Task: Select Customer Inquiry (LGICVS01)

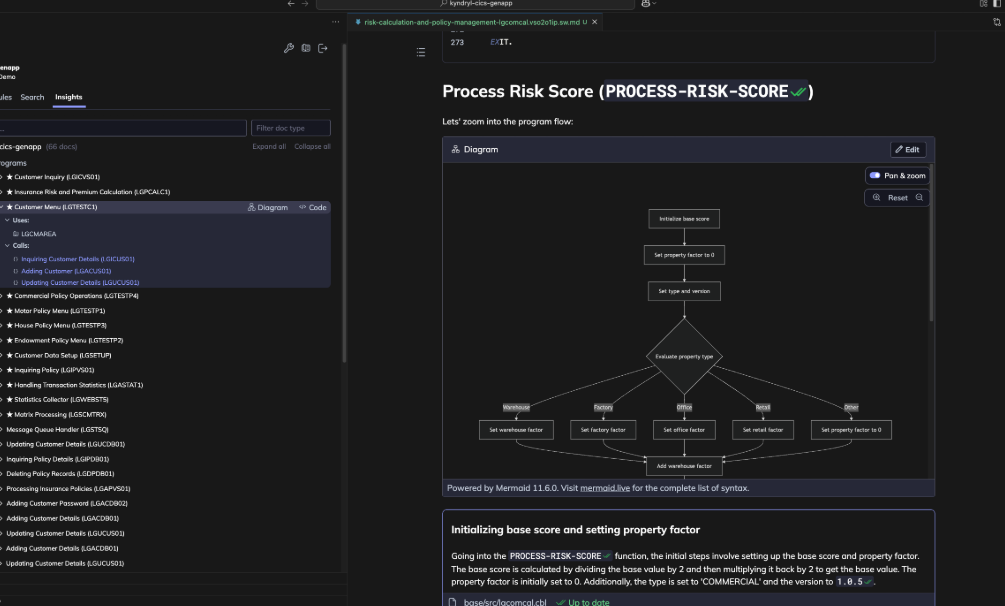Action: (x=57, y=177)
